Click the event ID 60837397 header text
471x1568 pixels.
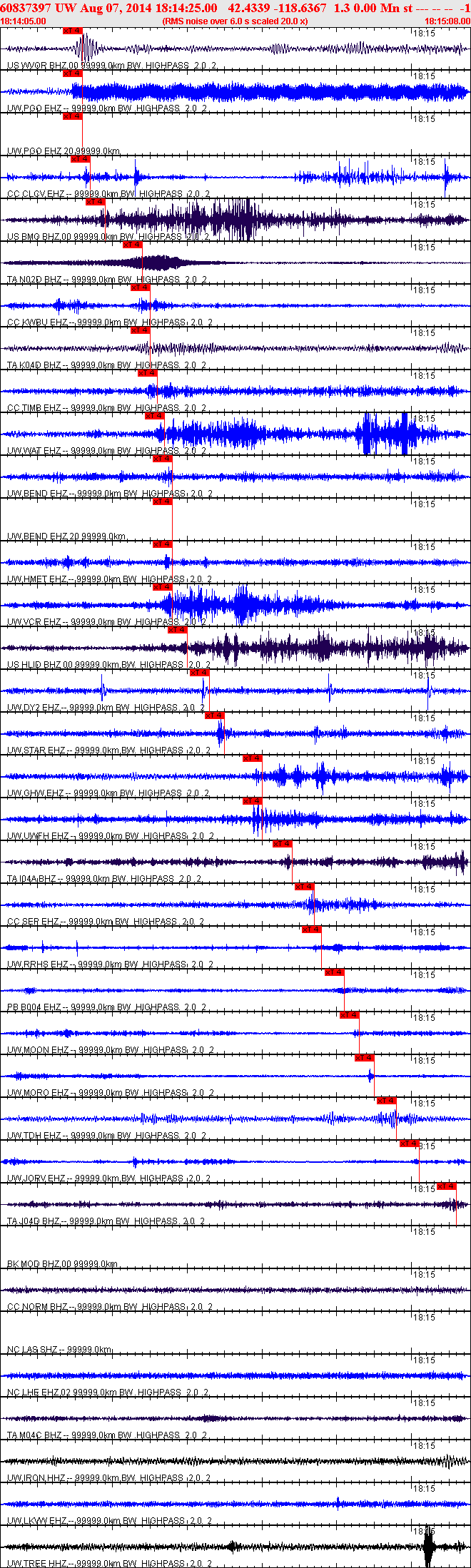pos(26,8)
